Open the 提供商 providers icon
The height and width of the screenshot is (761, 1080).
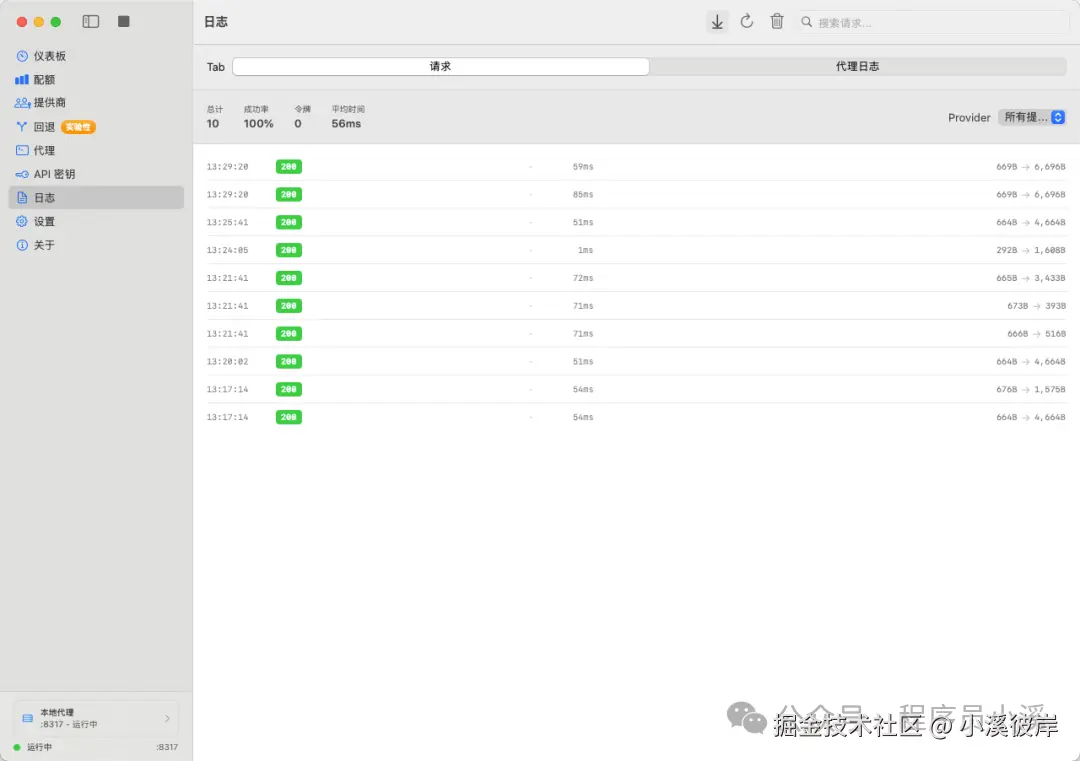coord(22,103)
